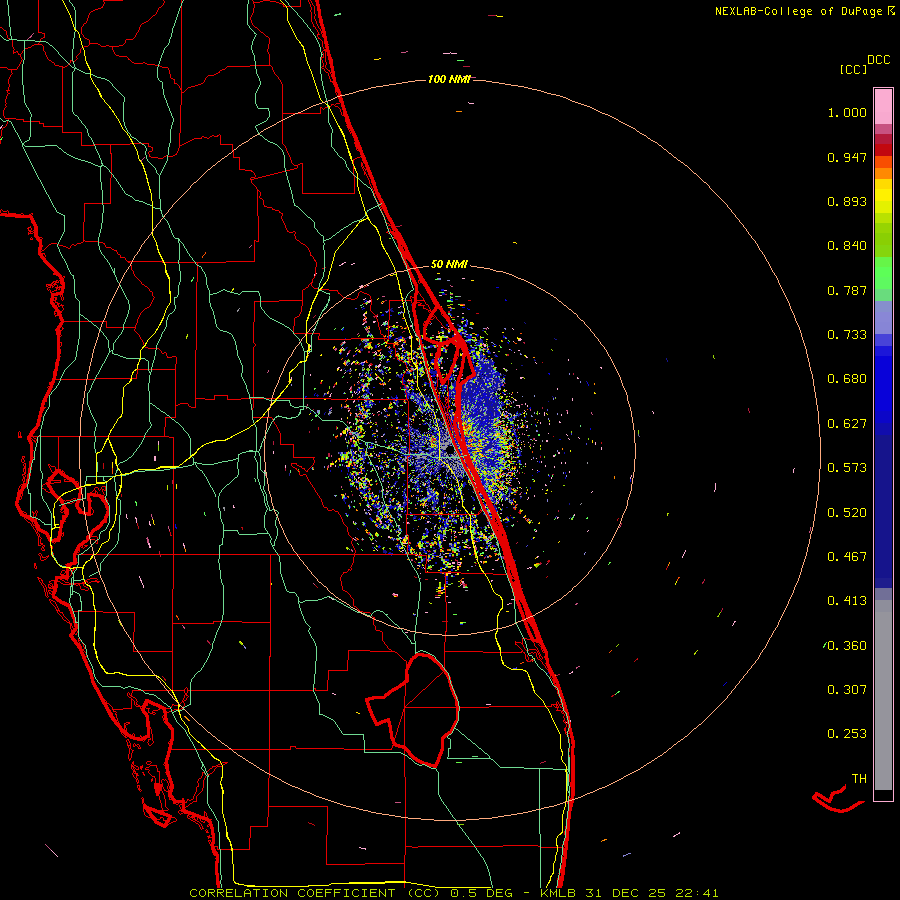Screen dimensions: 900x900
Task: Click the gray low-value color bar segment
Action: click(883, 695)
